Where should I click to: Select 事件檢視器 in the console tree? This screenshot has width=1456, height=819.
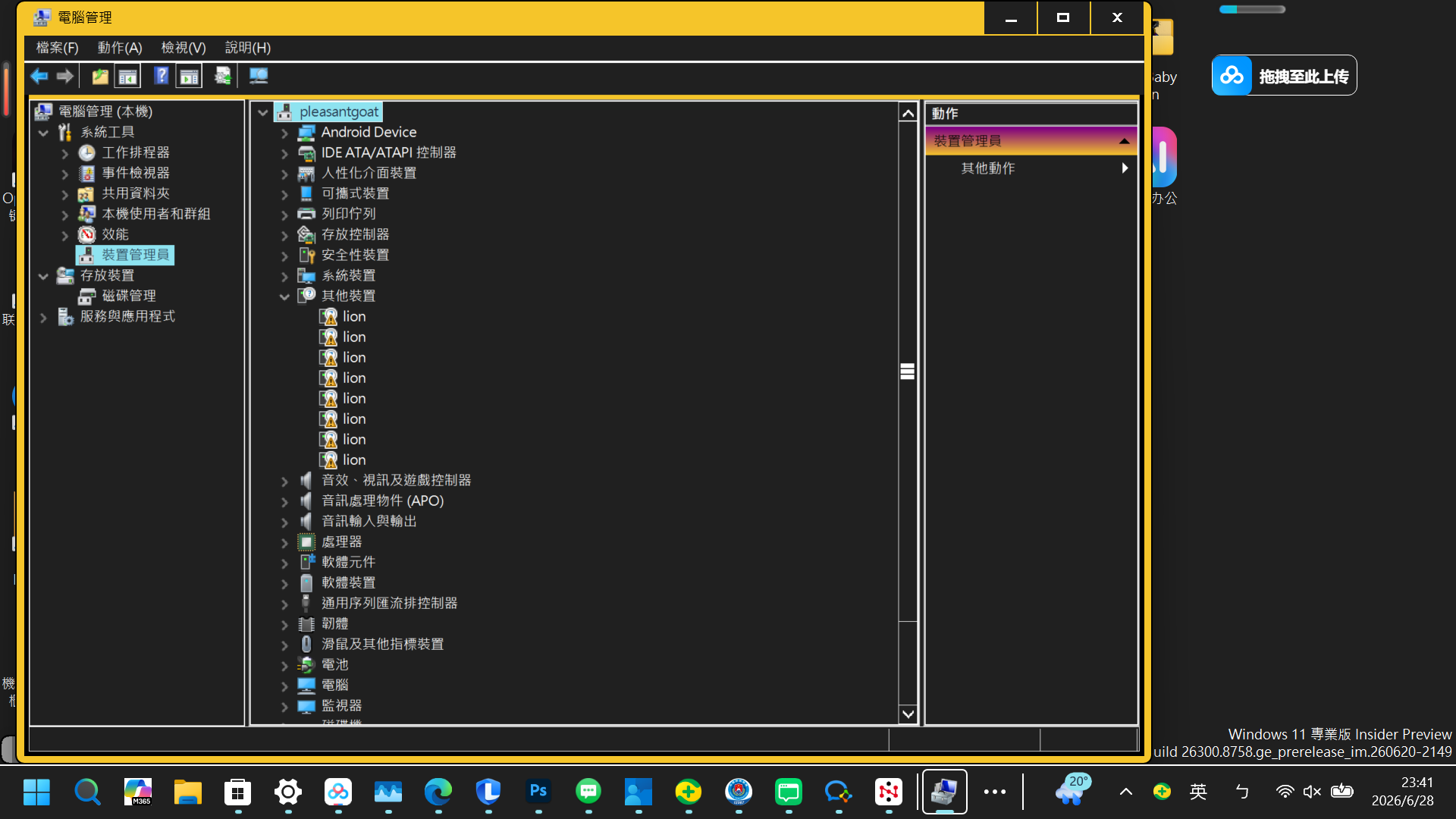[x=136, y=173]
